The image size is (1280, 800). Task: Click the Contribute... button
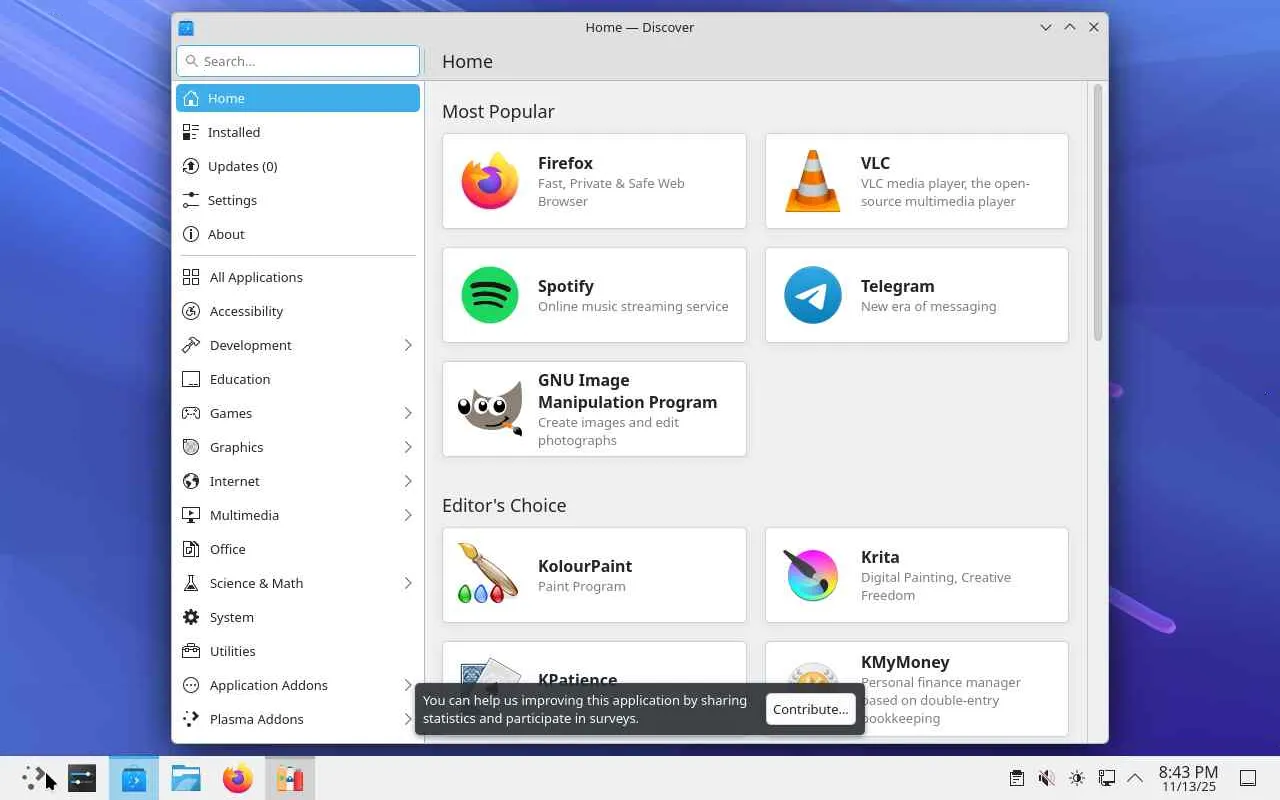click(x=811, y=709)
